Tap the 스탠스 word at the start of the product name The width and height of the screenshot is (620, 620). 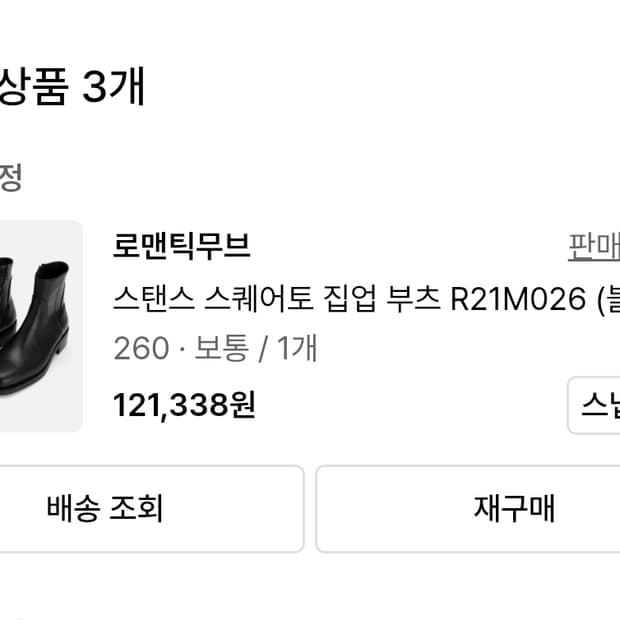(154, 299)
